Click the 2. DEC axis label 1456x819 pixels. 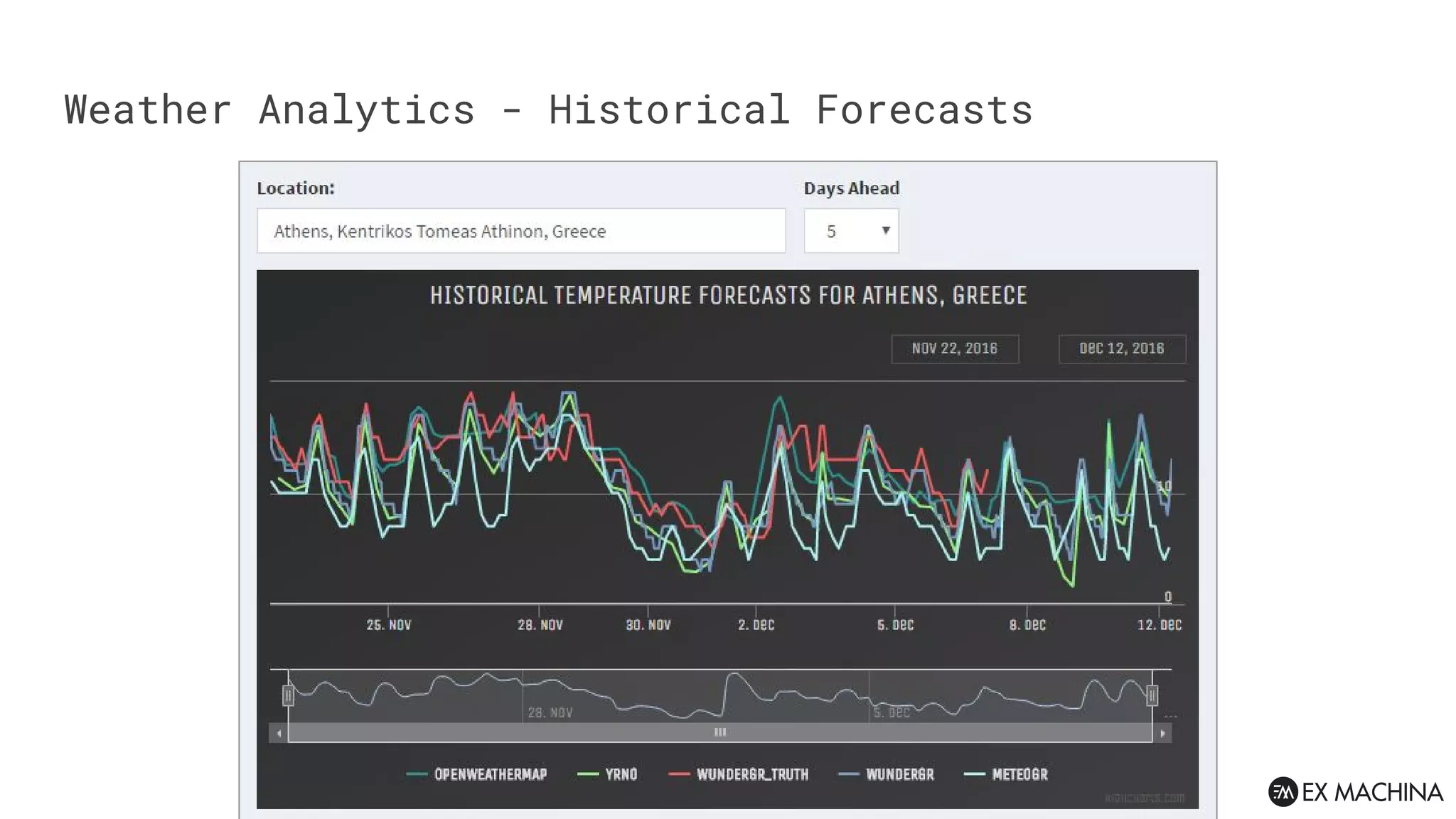click(756, 625)
